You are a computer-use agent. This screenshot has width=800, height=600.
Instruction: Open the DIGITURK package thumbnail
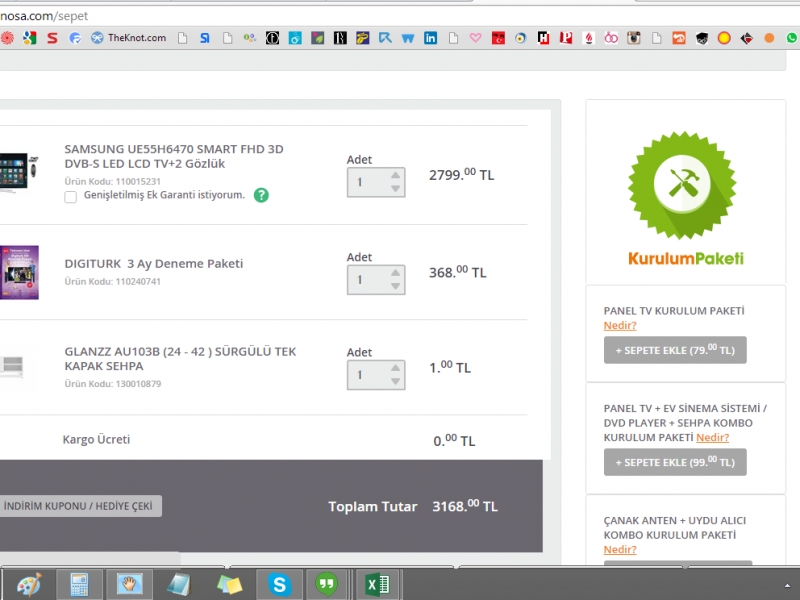pyautogui.click(x=19, y=272)
